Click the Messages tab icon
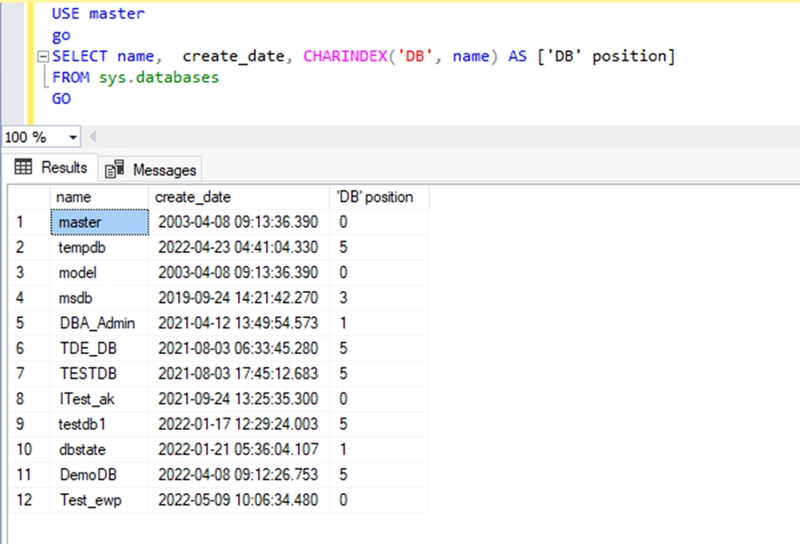Screen dimensions: 800x544 point(114,169)
